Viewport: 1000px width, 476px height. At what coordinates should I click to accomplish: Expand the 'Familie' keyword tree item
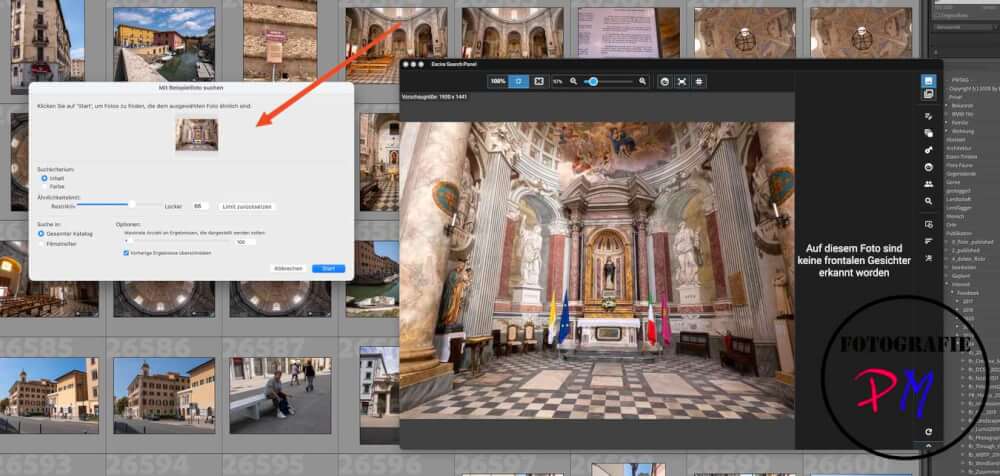tap(946, 121)
